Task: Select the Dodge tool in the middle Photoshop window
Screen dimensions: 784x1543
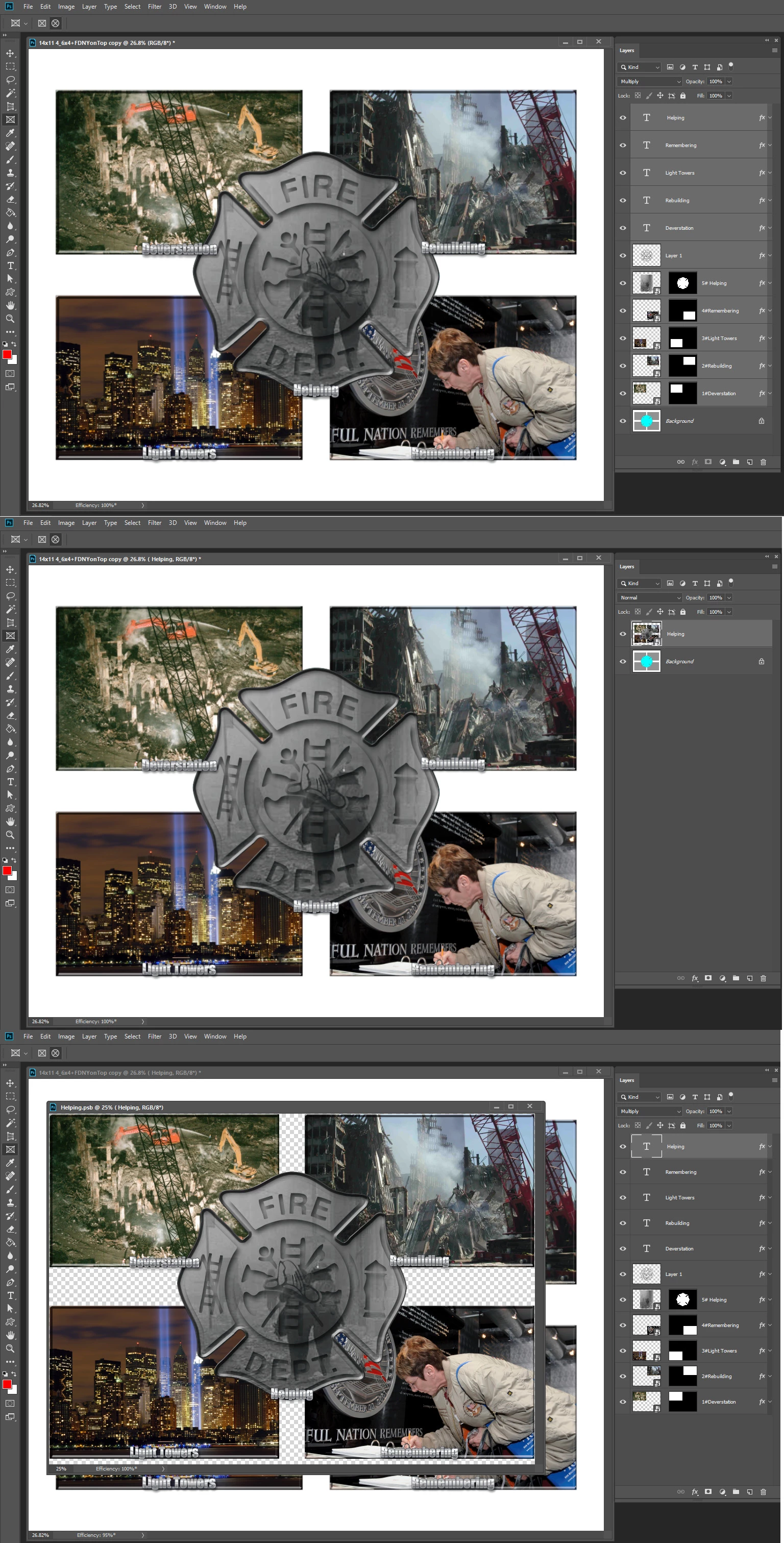Action: pos(10,755)
